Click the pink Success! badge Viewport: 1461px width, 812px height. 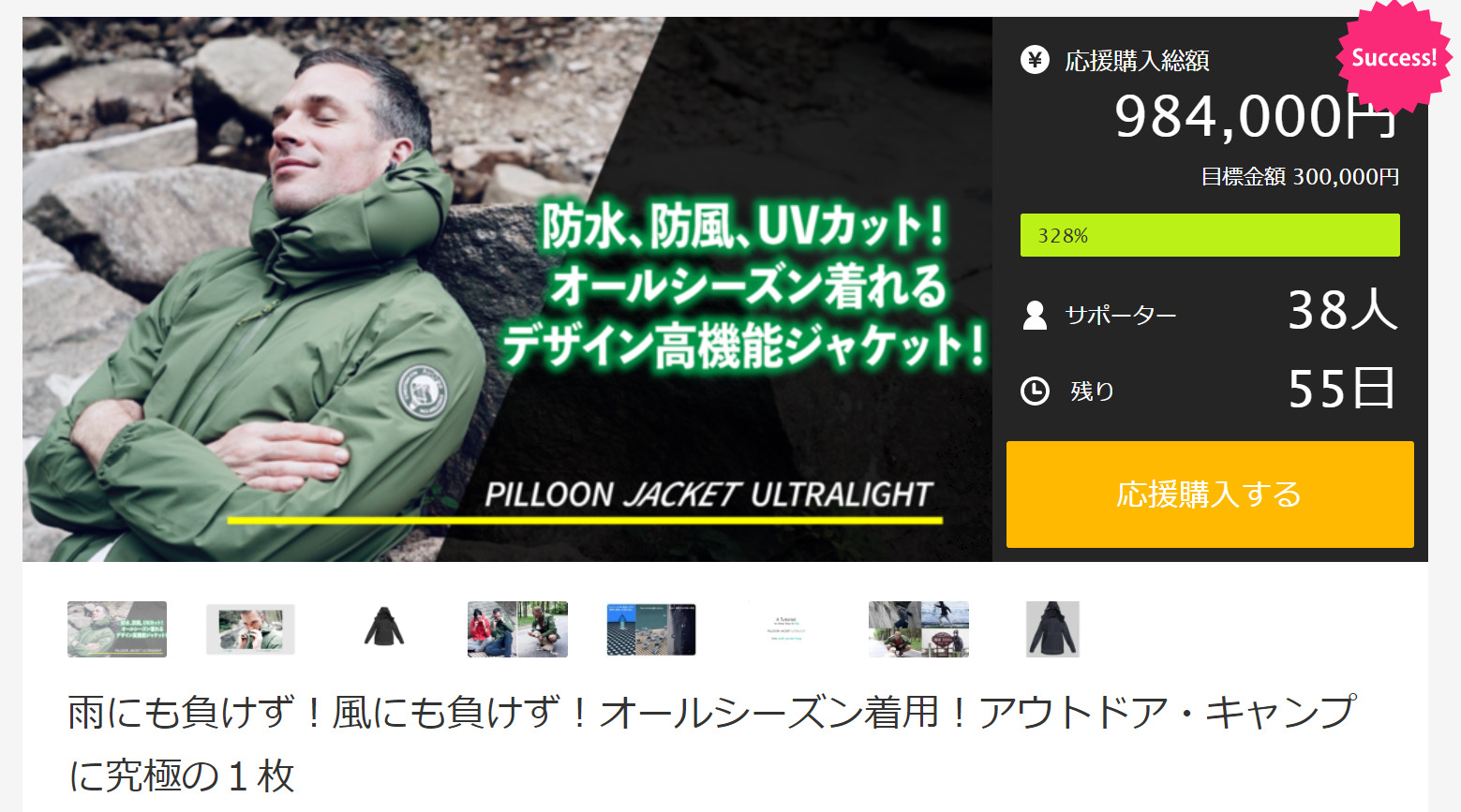tap(1394, 57)
